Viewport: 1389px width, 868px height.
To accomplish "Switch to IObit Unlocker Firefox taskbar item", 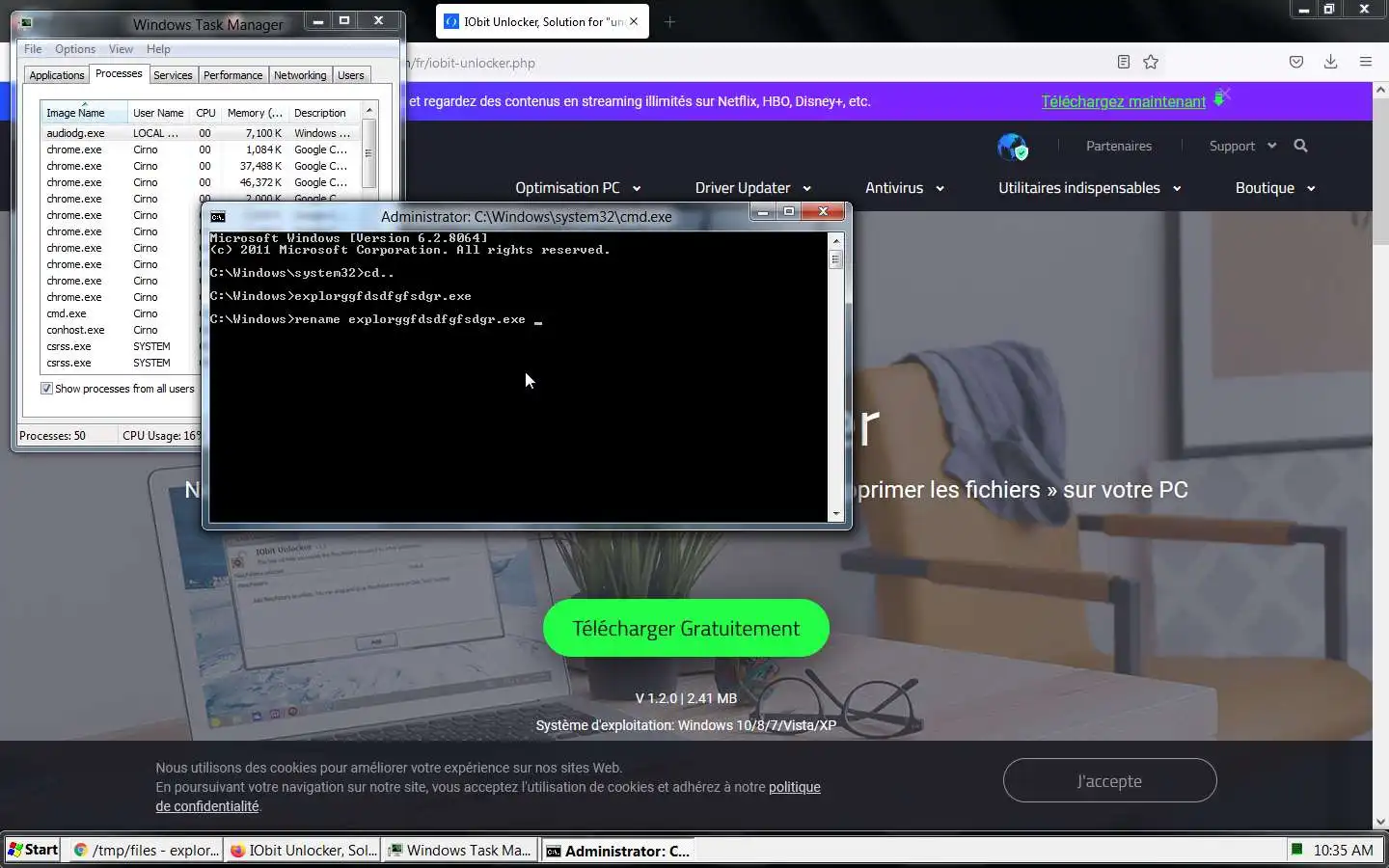I will (x=304, y=850).
